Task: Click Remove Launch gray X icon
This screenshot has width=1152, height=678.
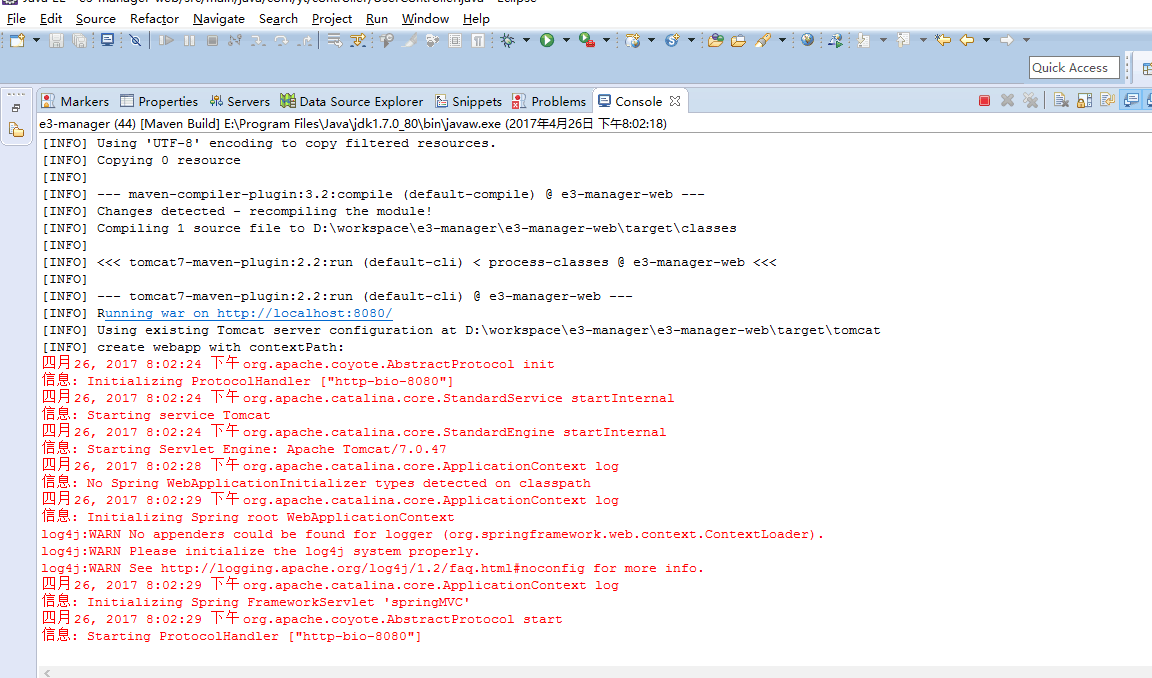Action: [x=1007, y=101]
